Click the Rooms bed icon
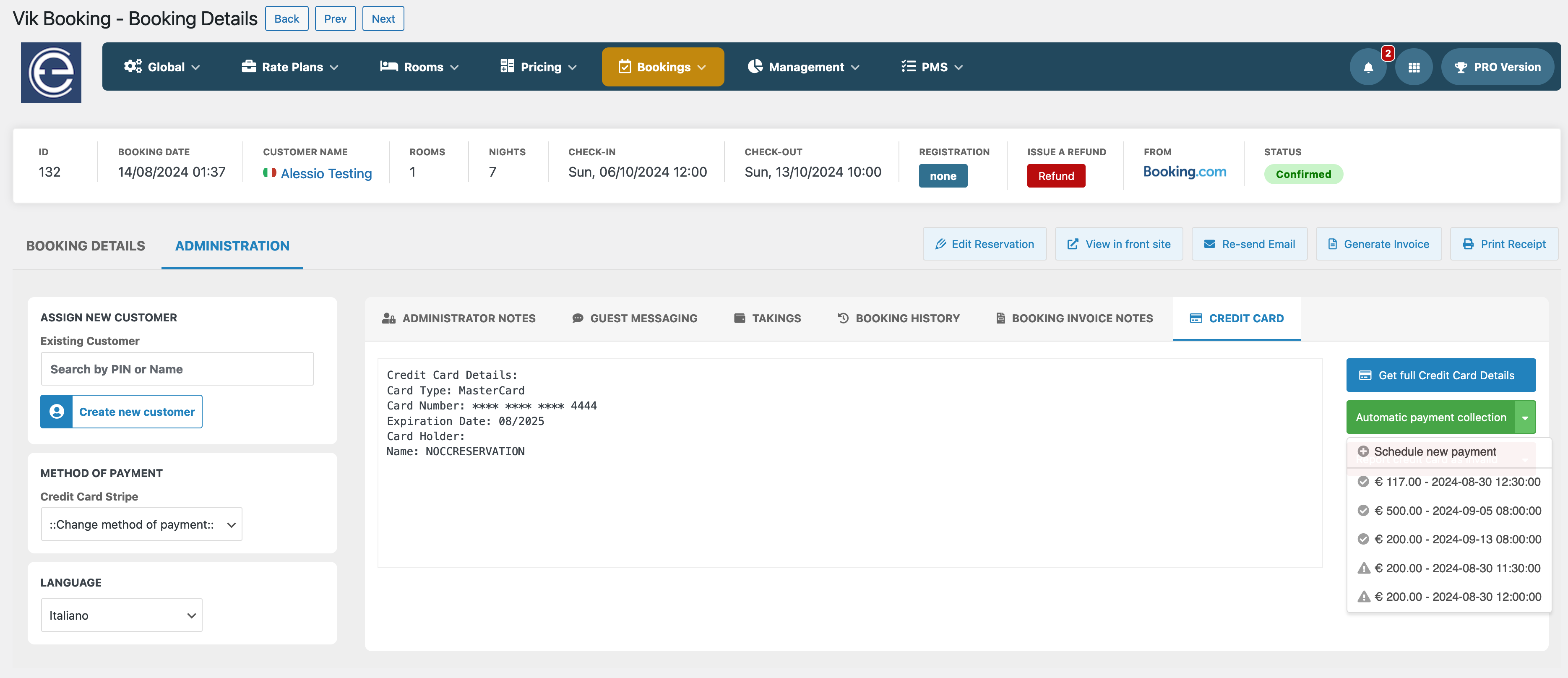The height and width of the screenshot is (678, 1568). 389,66
